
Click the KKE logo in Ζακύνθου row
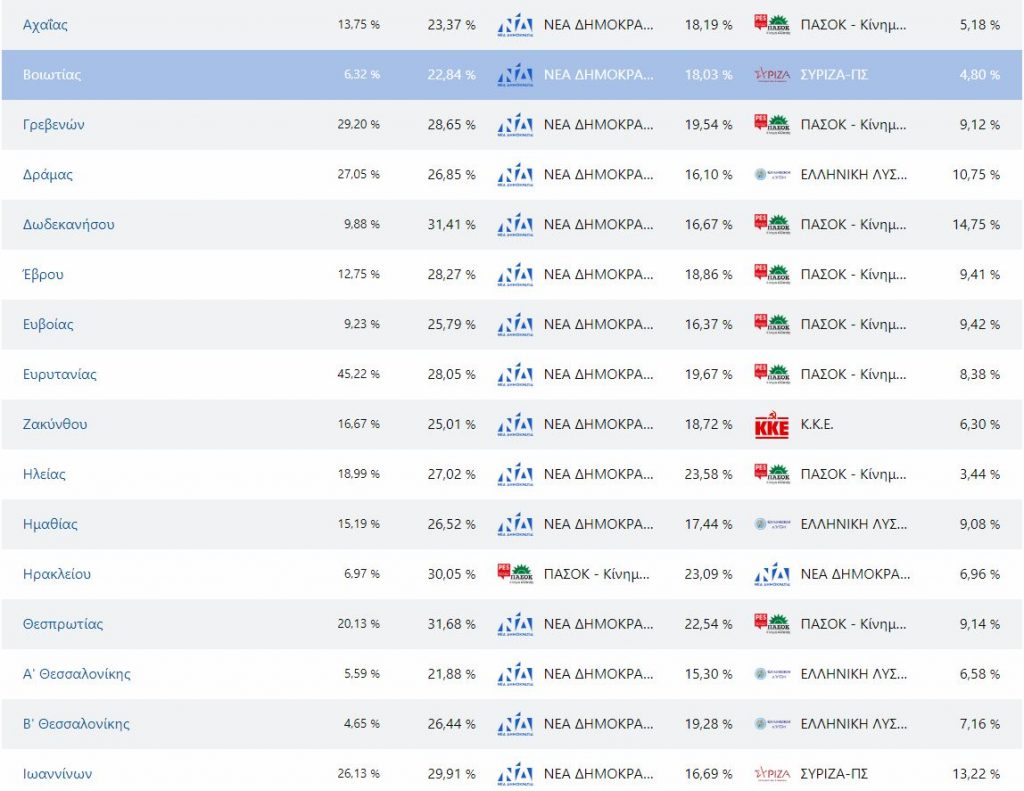pos(772,426)
